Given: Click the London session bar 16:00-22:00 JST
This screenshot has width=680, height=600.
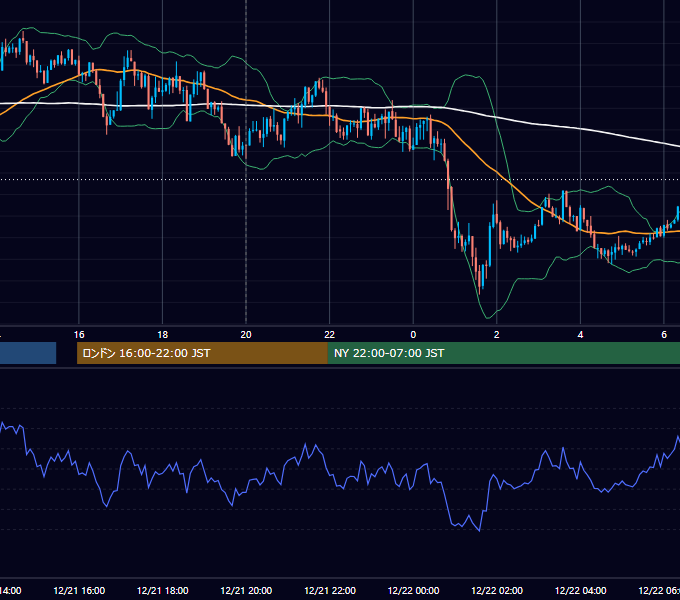Looking at the screenshot, I should (202, 353).
